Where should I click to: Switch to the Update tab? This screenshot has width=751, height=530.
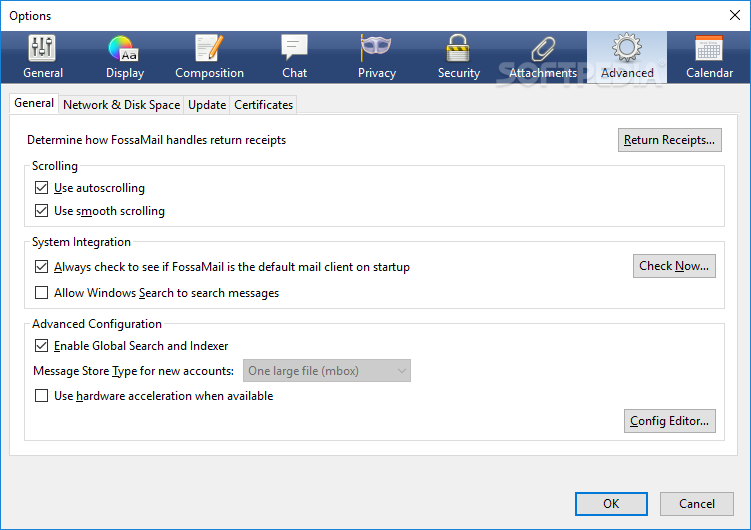[207, 105]
